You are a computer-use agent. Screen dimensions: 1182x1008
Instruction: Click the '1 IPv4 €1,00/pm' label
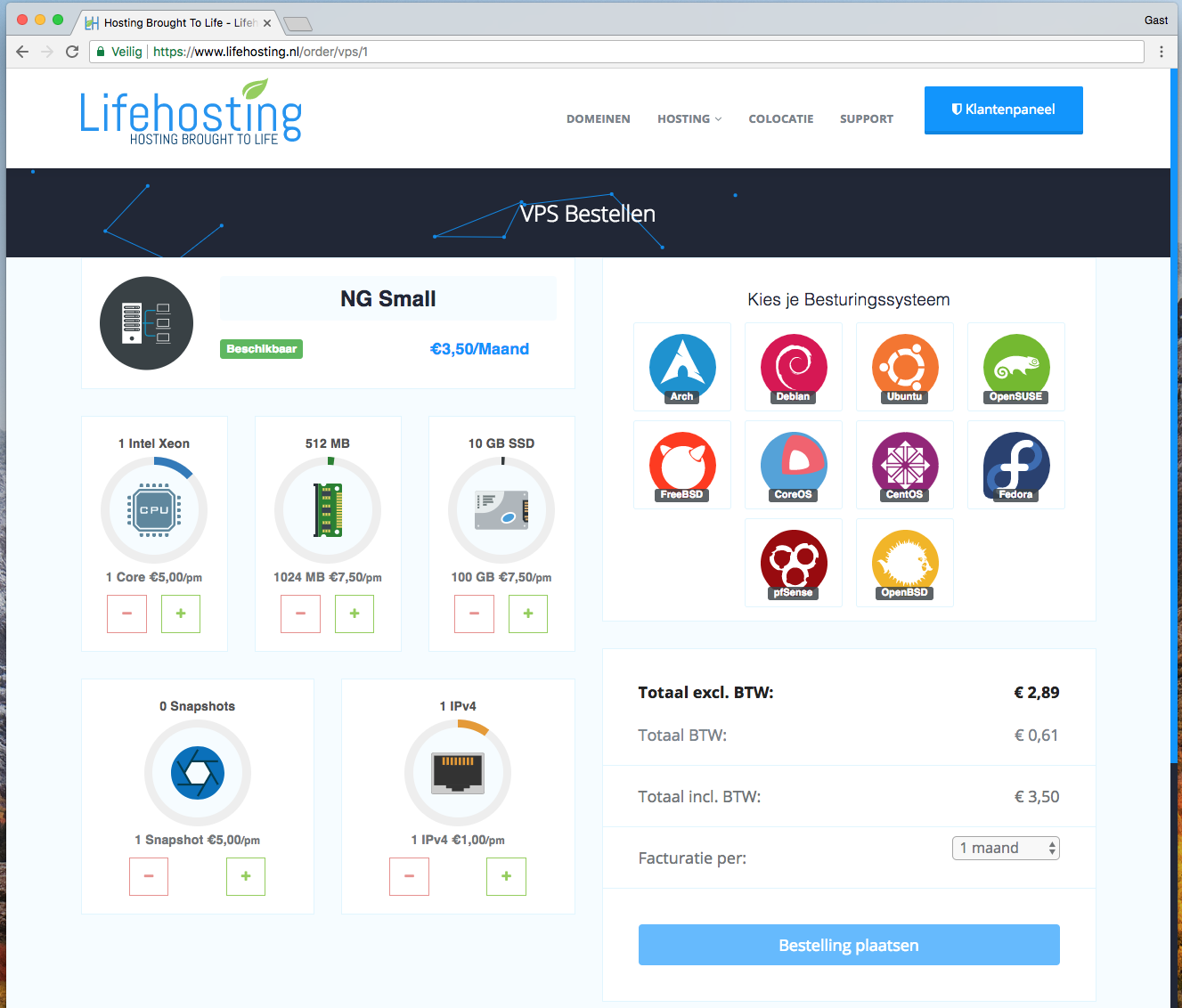click(458, 840)
